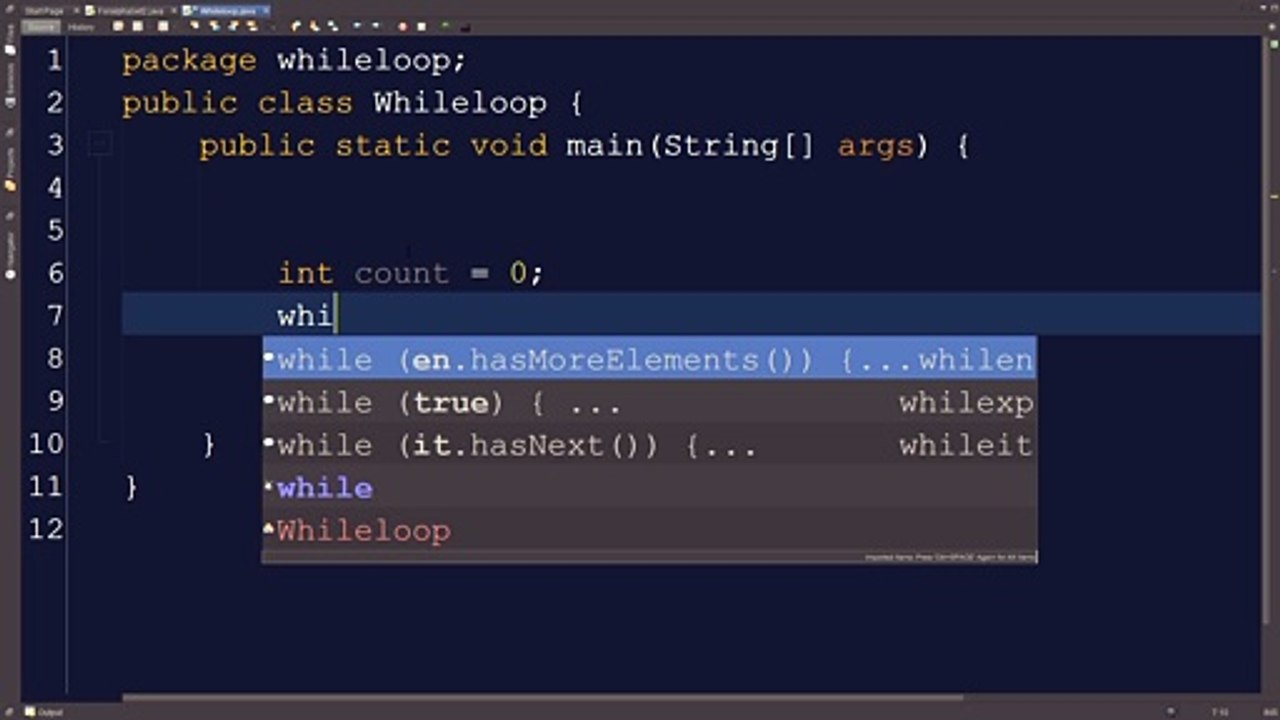Click the cursor position indicator in status bar
The width and height of the screenshot is (1280, 720).
[x=1220, y=711]
